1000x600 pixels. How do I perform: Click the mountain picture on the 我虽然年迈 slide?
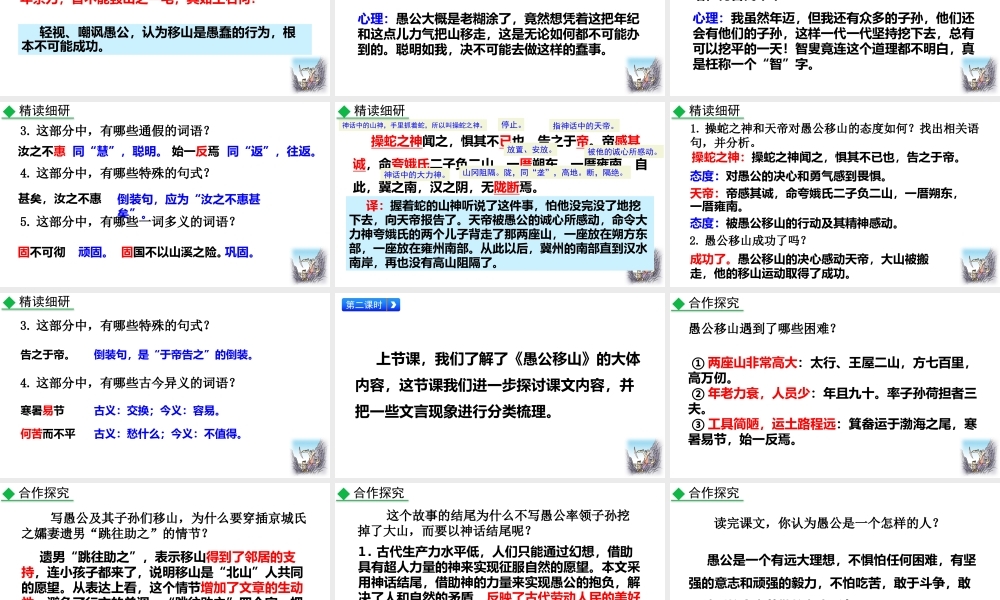979,75
